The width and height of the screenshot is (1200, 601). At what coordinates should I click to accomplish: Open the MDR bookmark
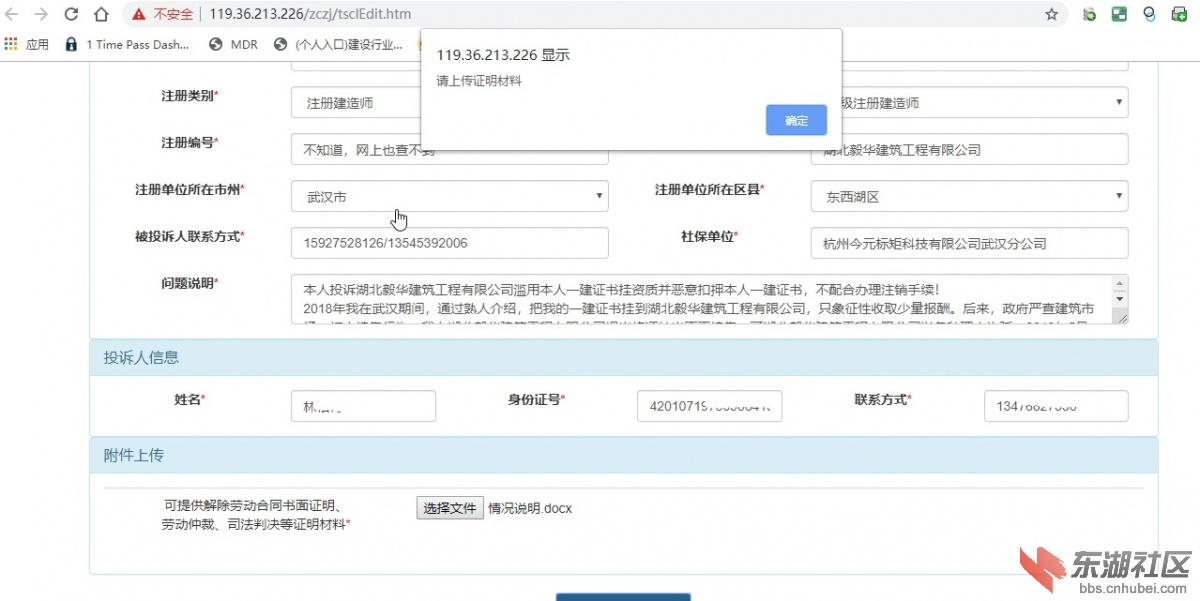[233, 44]
